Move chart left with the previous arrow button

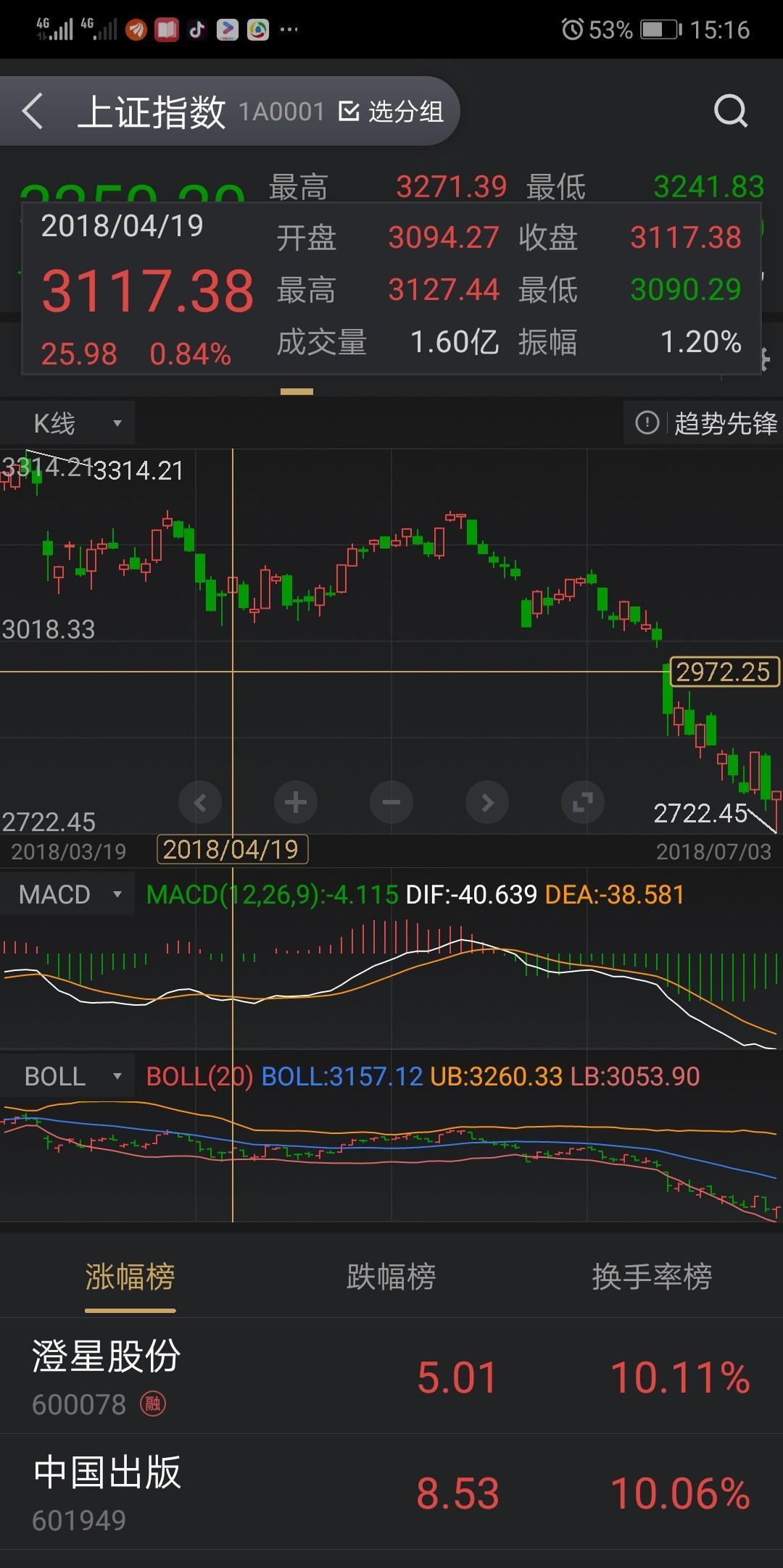click(x=200, y=802)
